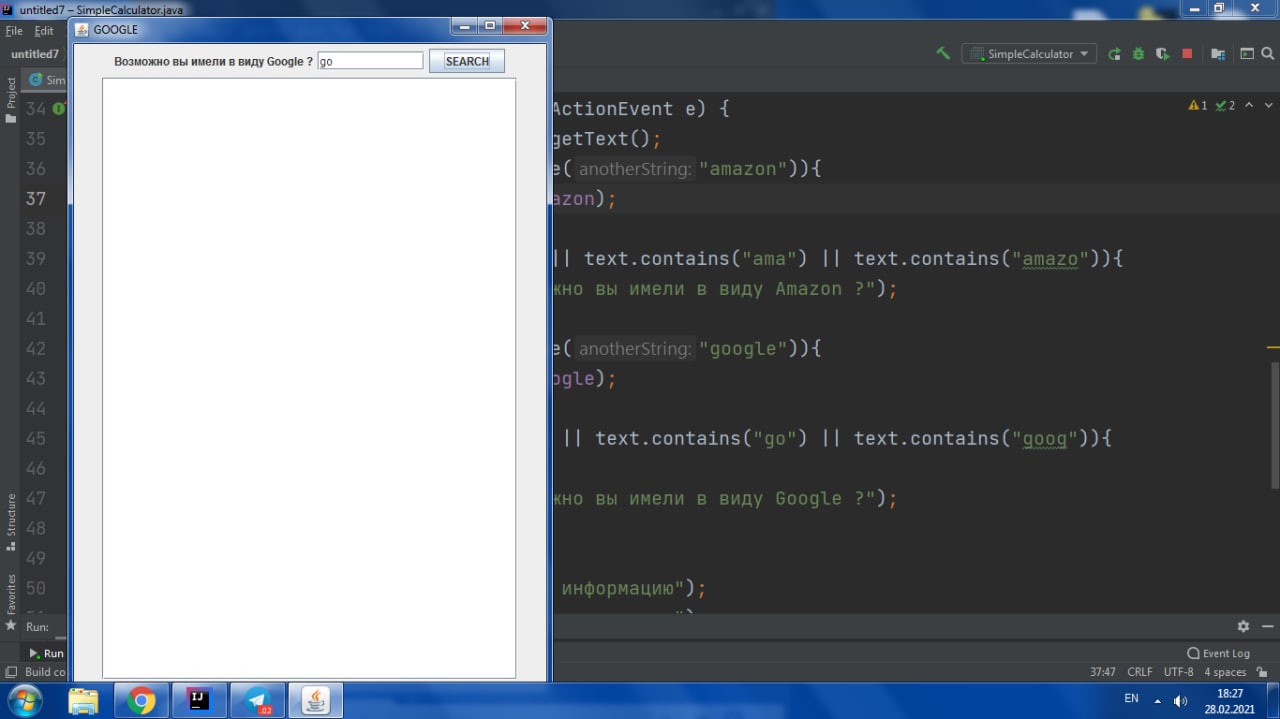Screen dimensions: 1280x719
Task: Change CRLF line separator in status bar
Action: [1140, 672]
